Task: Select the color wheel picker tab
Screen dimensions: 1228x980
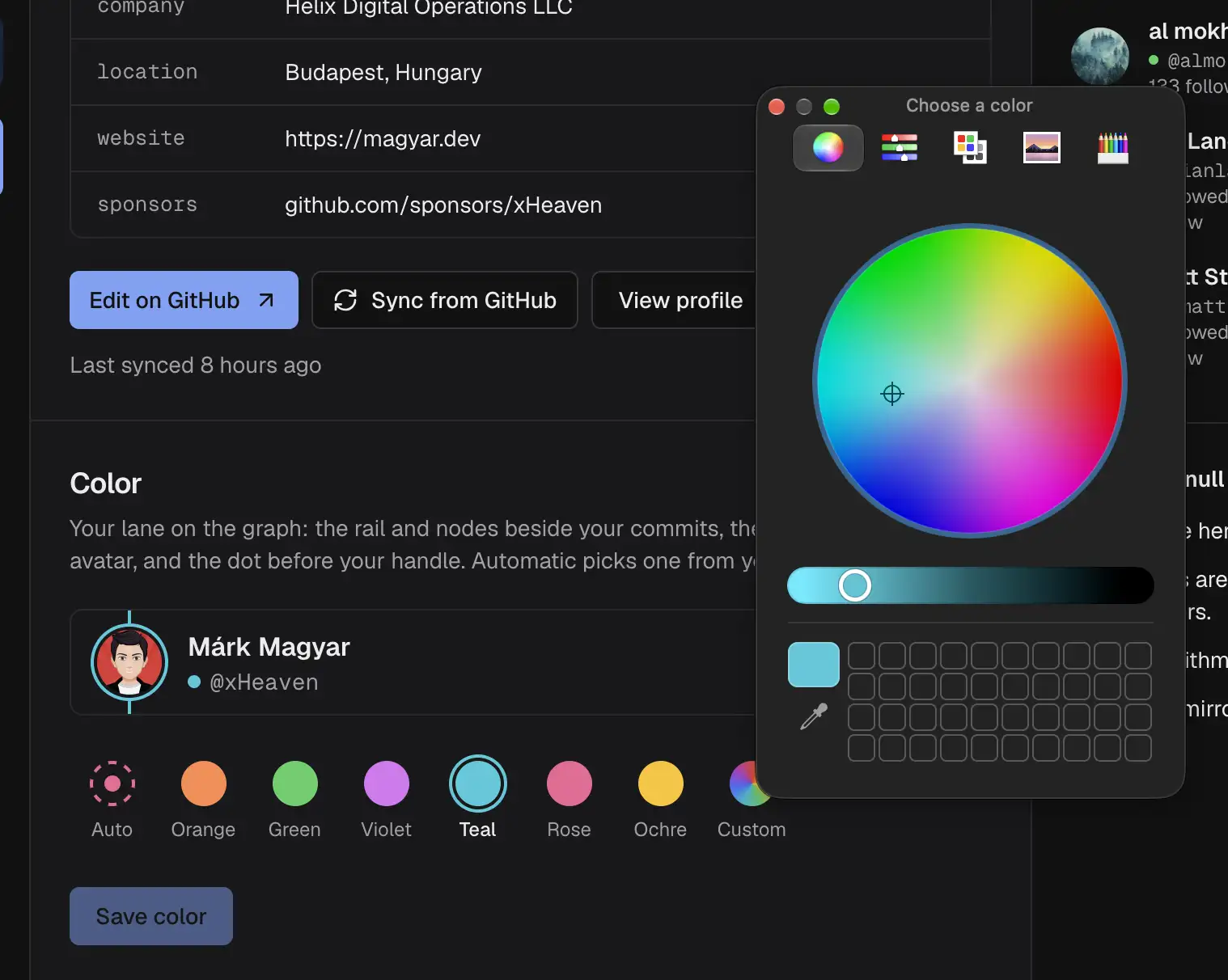Action: [x=828, y=148]
